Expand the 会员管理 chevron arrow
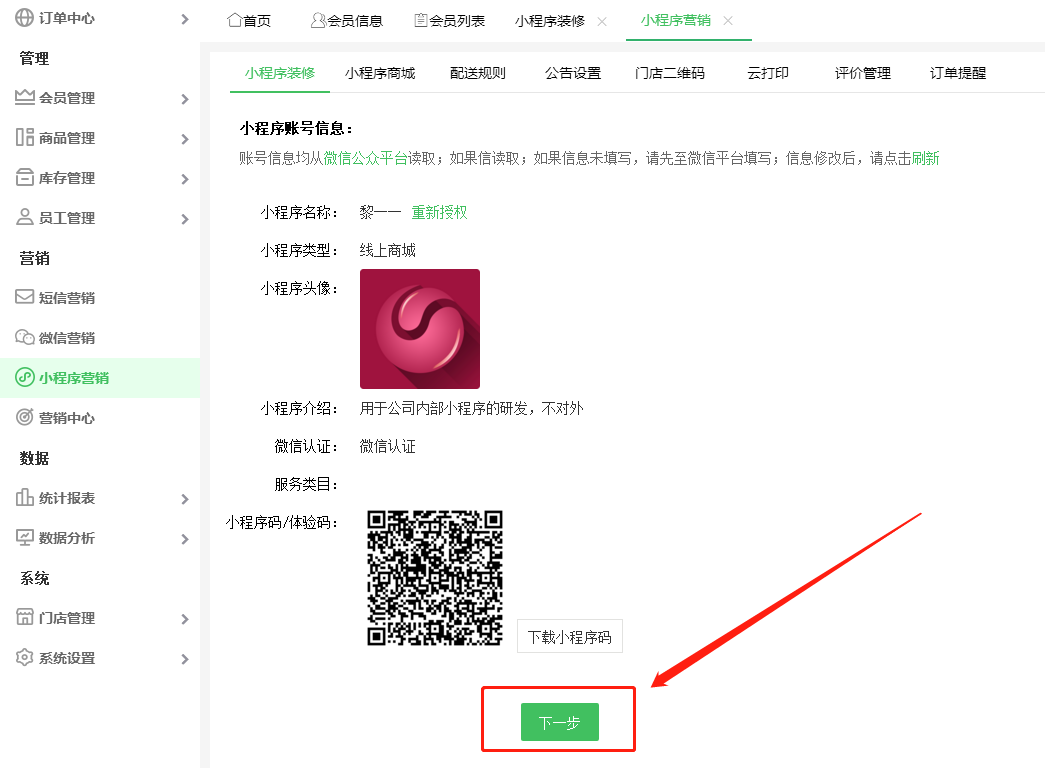This screenshot has height=768, width=1045. coord(184,98)
